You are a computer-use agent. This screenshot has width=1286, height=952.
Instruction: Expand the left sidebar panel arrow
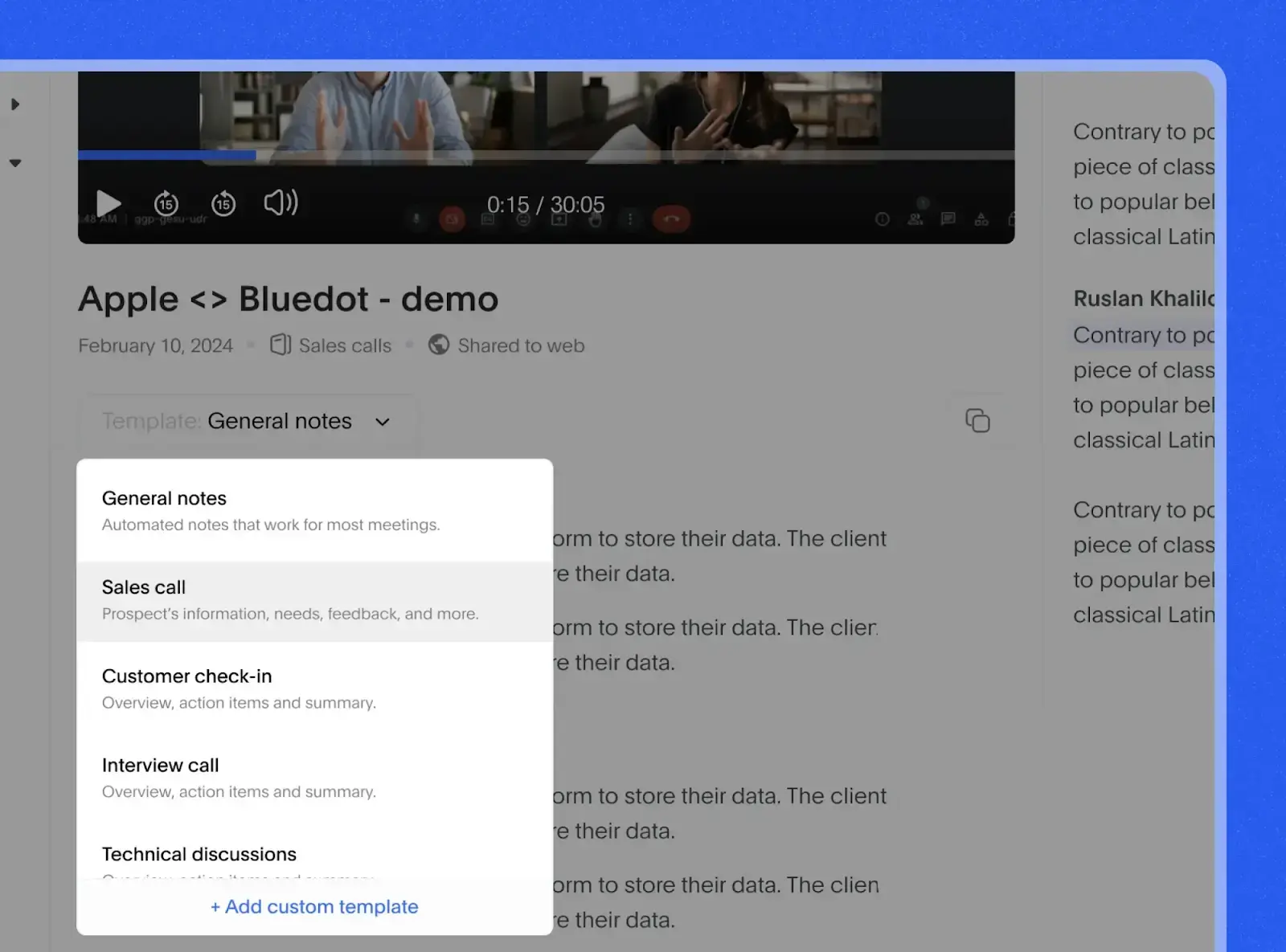(15, 104)
